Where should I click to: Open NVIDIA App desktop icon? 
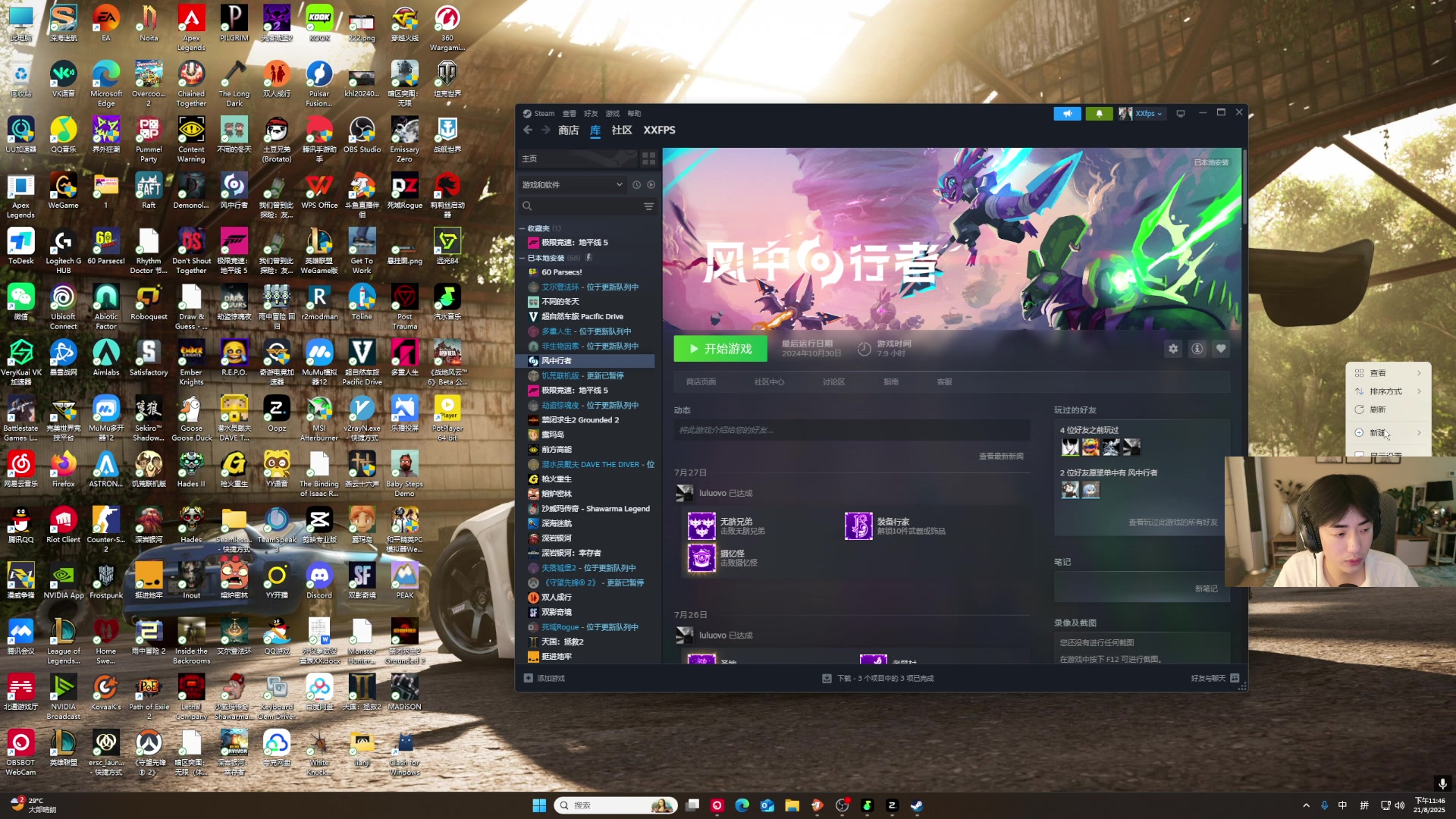(x=63, y=582)
